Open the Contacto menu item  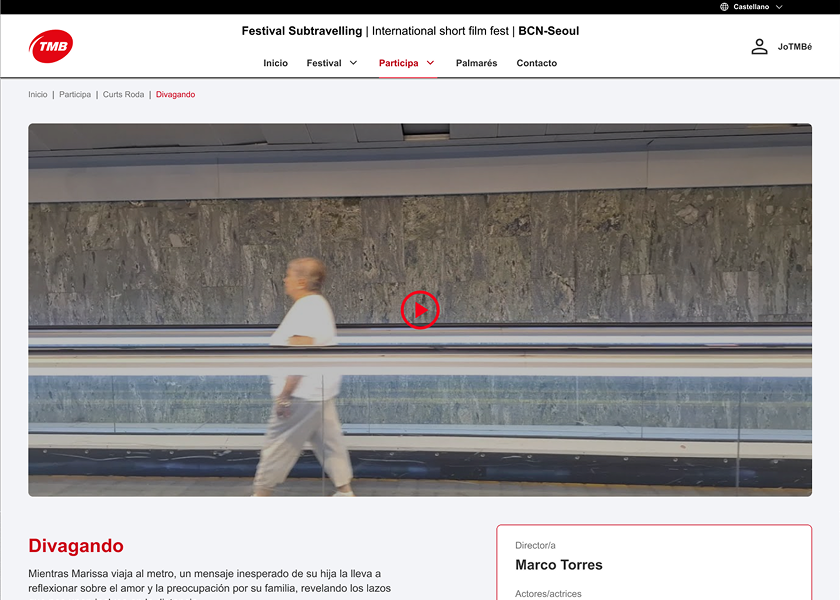[537, 63]
